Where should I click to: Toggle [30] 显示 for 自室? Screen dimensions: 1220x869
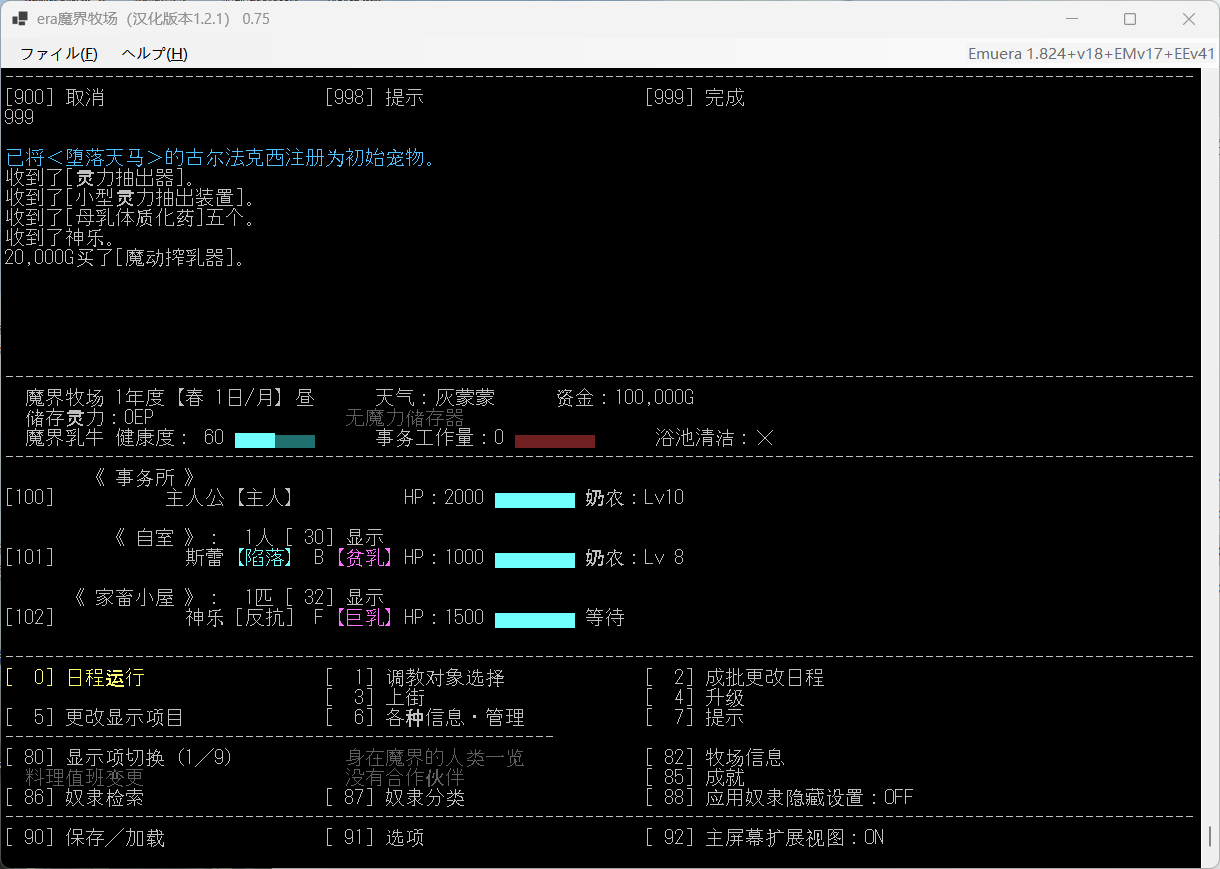tap(335, 538)
